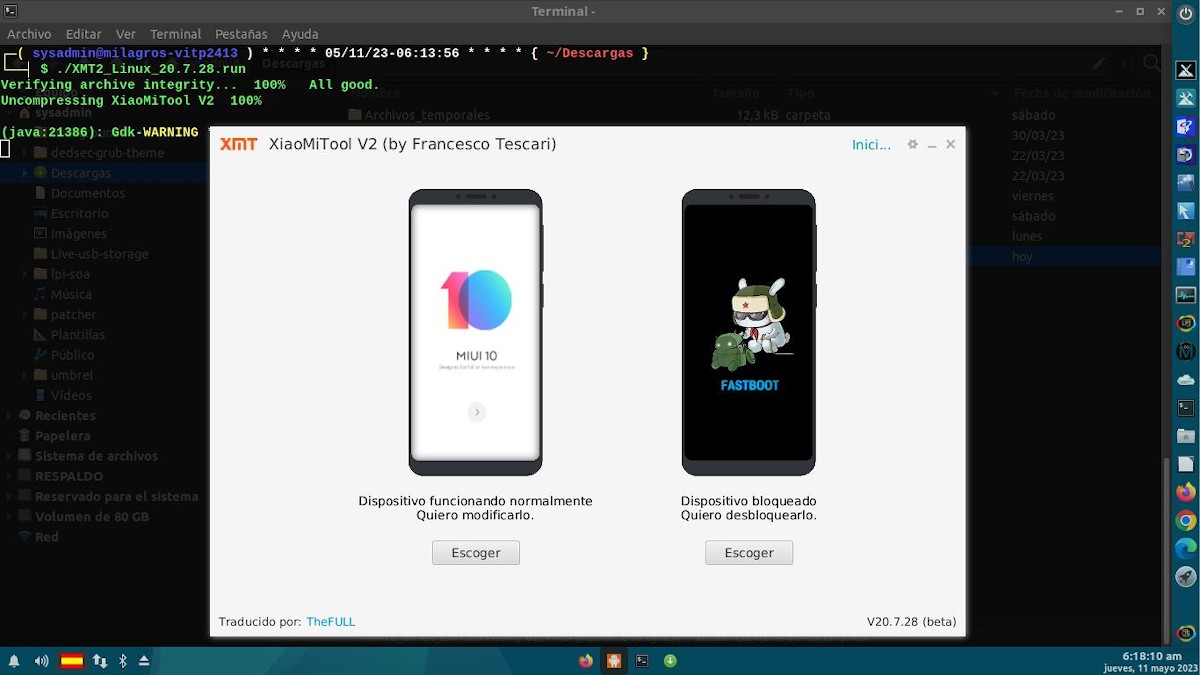Image resolution: width=1200 pixels, height=675 pixels.
Task: Open the Ver menu in Terminal
Action: tap(126, 34)
